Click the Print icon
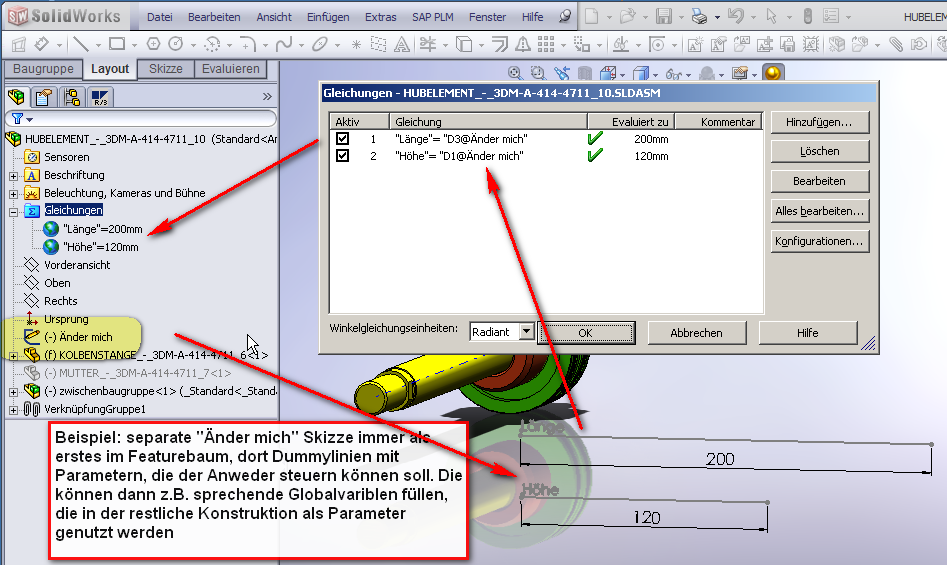947x565 pixels. click(x=699, y=16)
